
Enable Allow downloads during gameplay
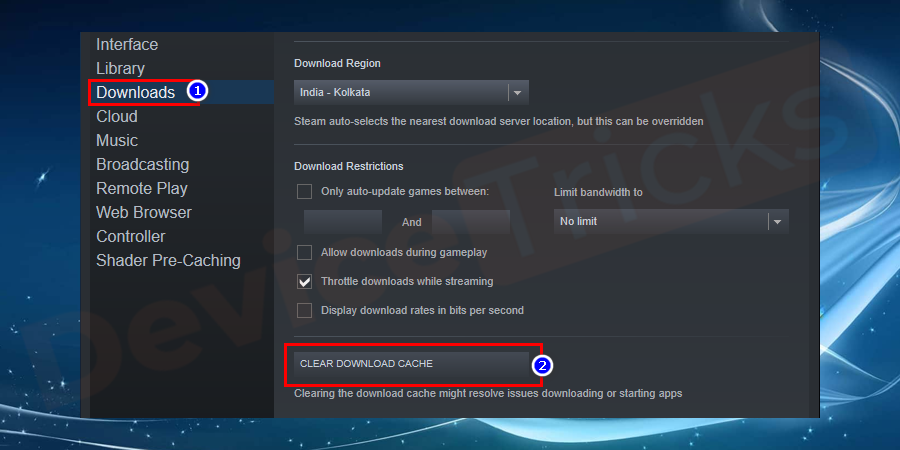pos(304,252)
